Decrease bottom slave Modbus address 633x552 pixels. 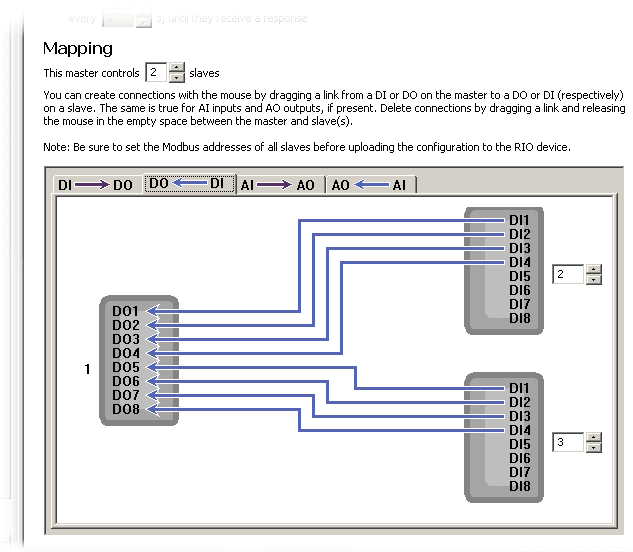[x=594, y=447]
